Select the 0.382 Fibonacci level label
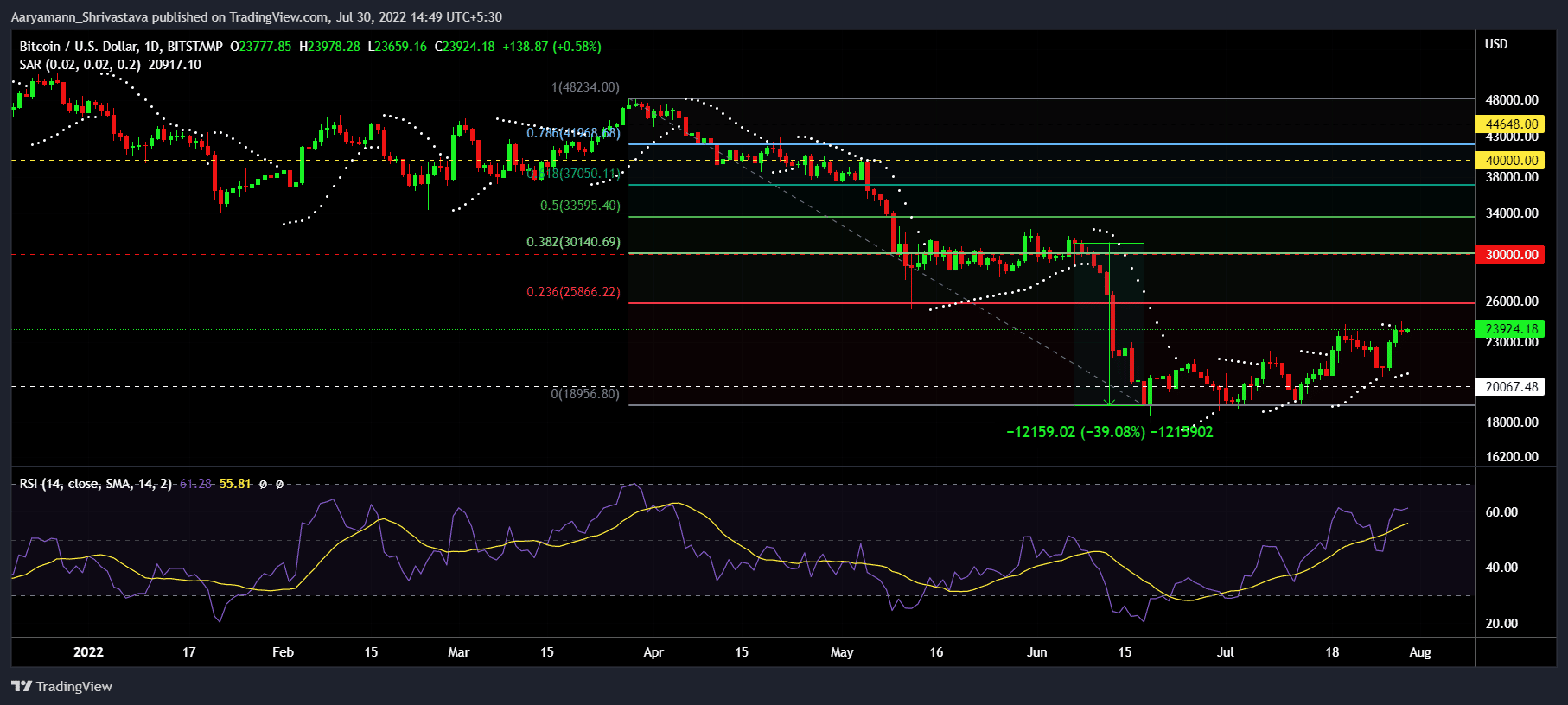The image size is (1568, 705). [573, 242]
